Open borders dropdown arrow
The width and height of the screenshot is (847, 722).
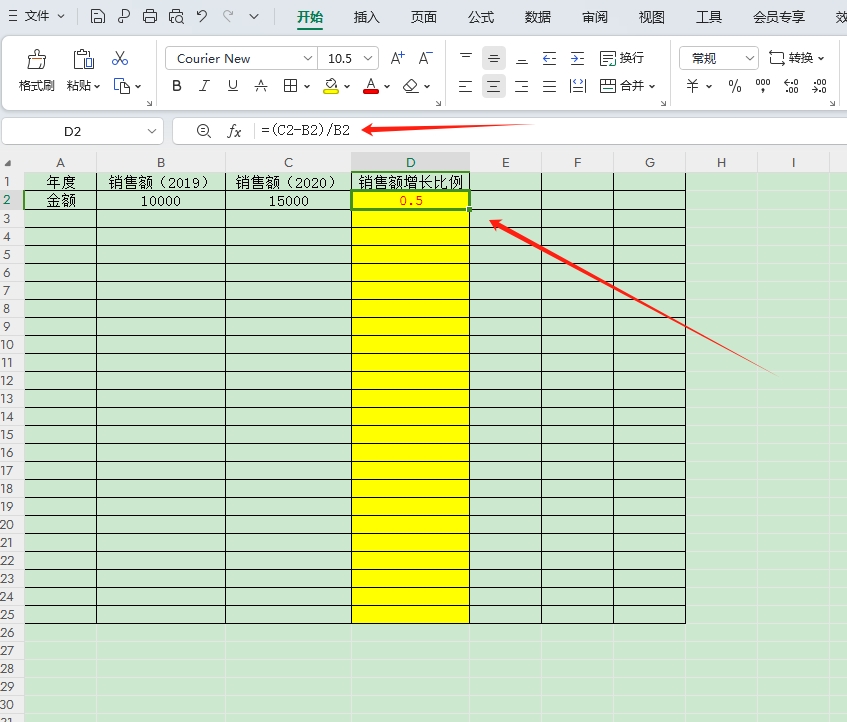(x=307, y=86)
